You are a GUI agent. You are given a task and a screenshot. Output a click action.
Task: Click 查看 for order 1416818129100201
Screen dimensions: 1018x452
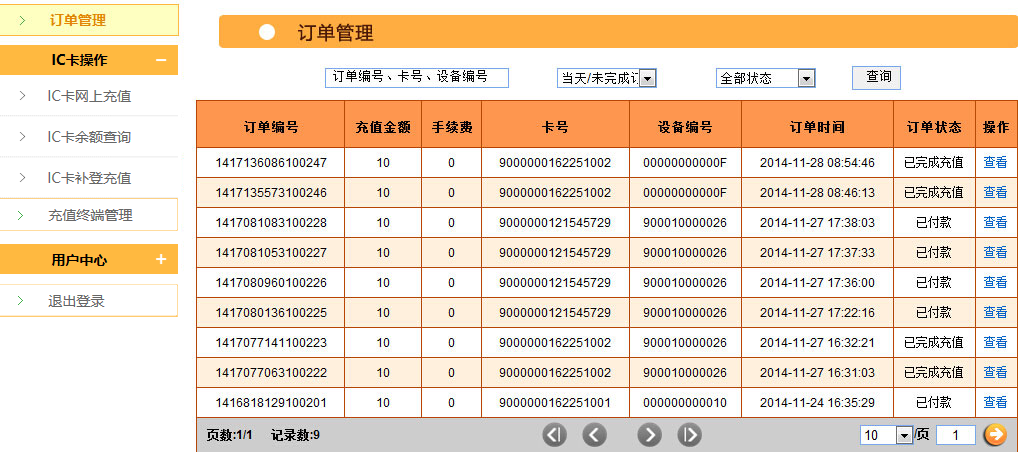click(995, 402)
